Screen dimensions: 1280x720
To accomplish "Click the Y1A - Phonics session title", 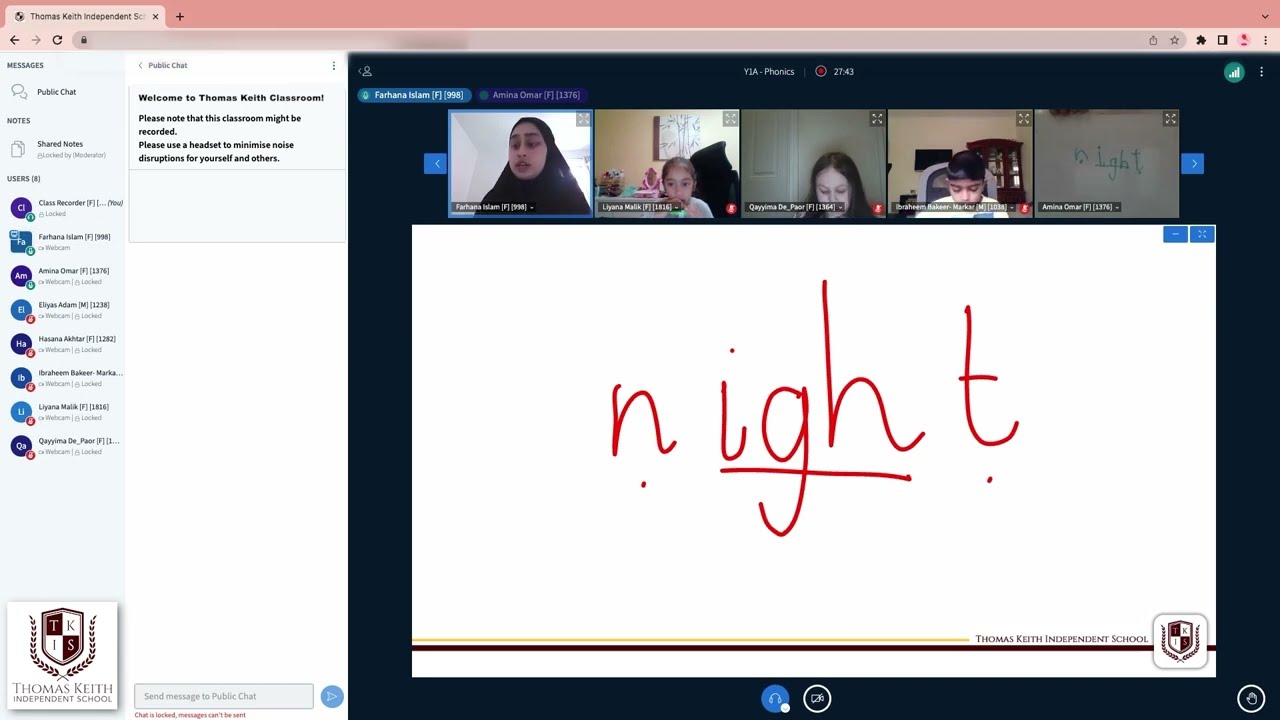I will [769, 72].
